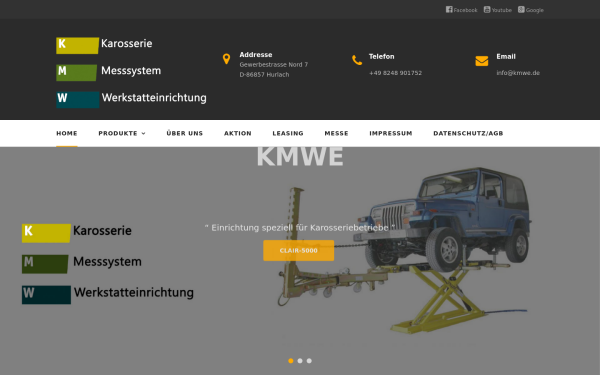Click the KMWE slide headline

[300, 156]
